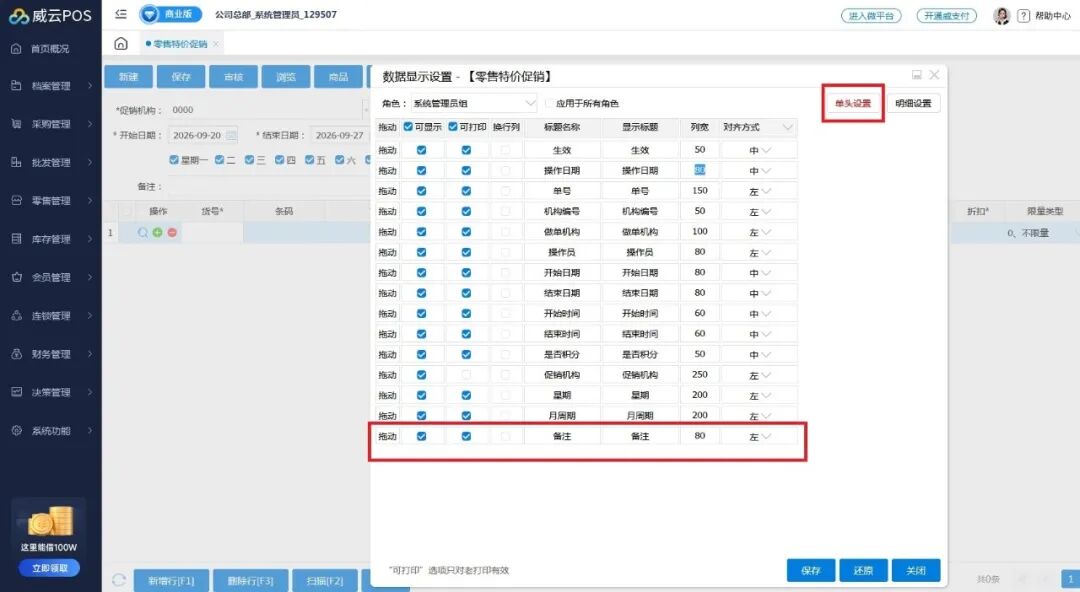Click the dialog's 保存 button
Screen dimensions: 1080x592
[811, 571]
